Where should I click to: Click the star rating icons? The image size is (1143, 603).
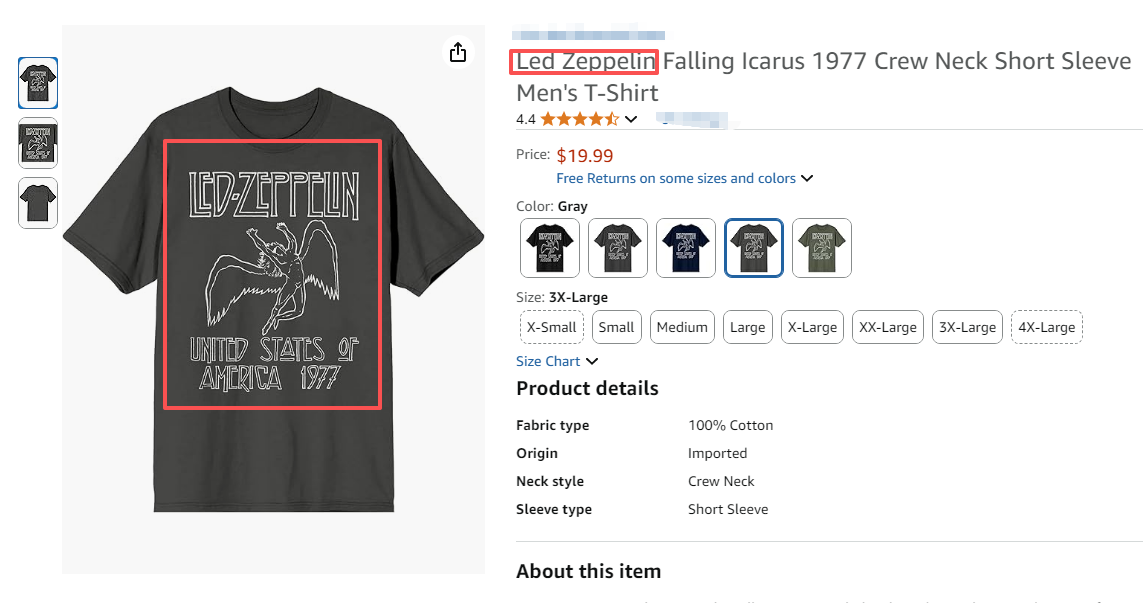(580, 120)
